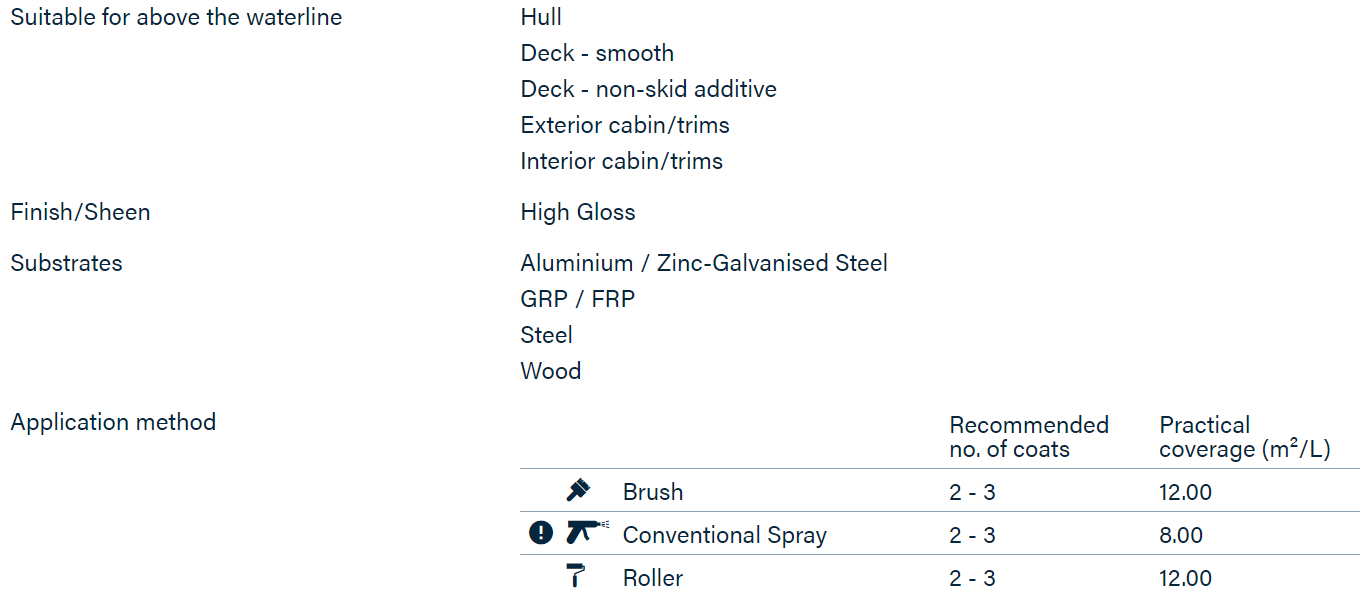The height and width of the screenshot is (597, 1362).
Task: Click the 12.00 coverage value for Roller
Action: (x=1186, y=578)
